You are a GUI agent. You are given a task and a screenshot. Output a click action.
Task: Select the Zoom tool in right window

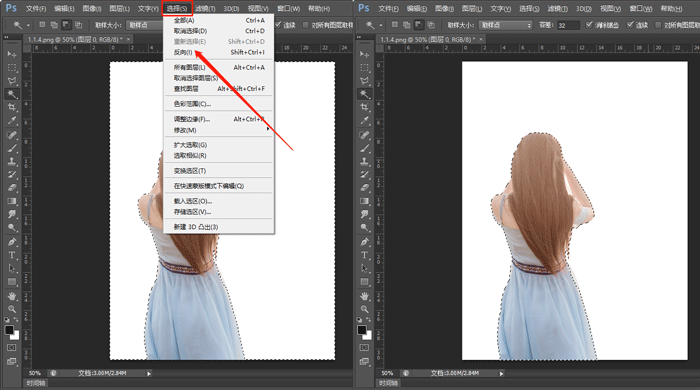point(365,309)
